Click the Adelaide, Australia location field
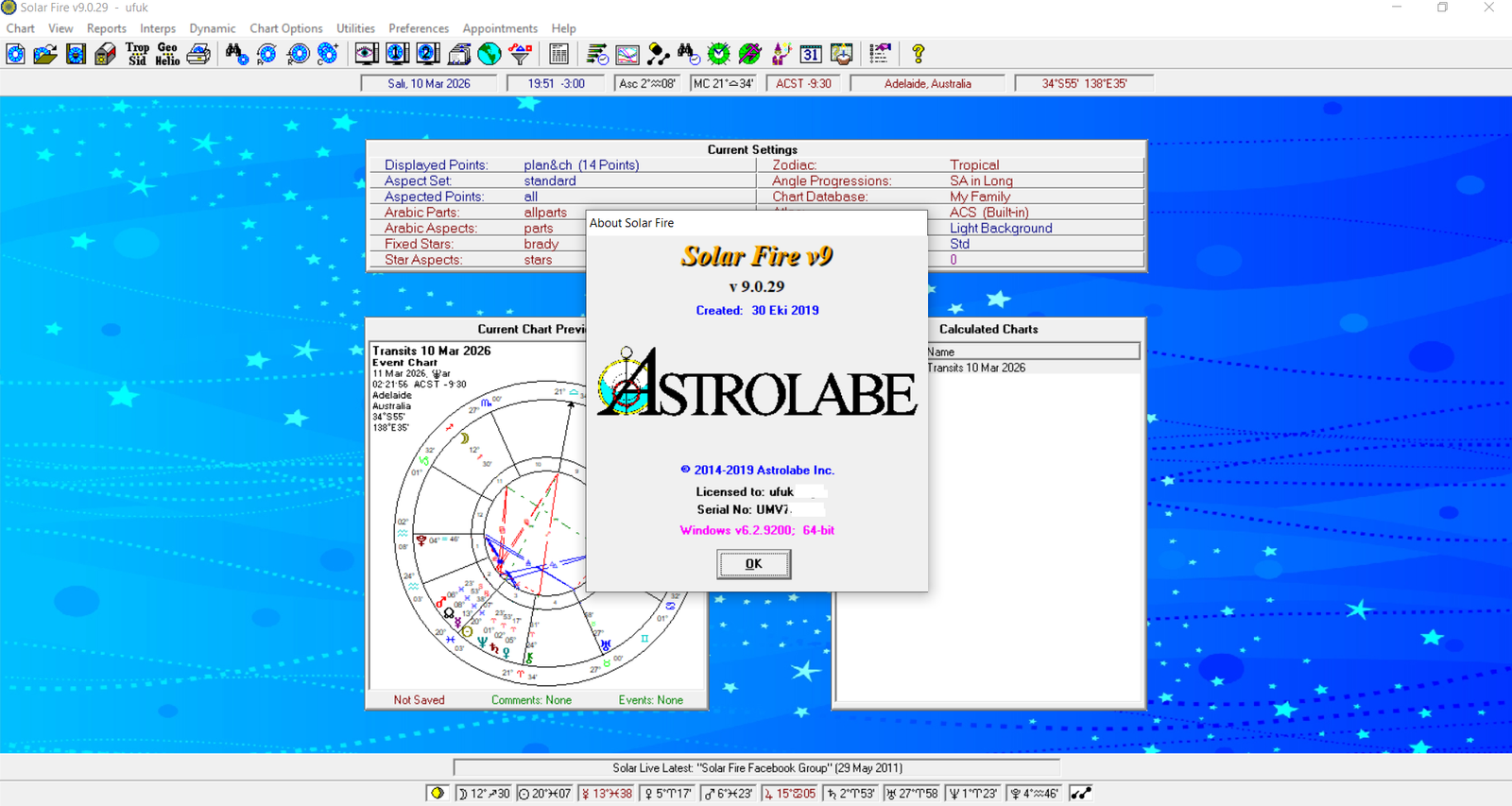Viewport: 1512px width, 806px height. coord(927,83)
